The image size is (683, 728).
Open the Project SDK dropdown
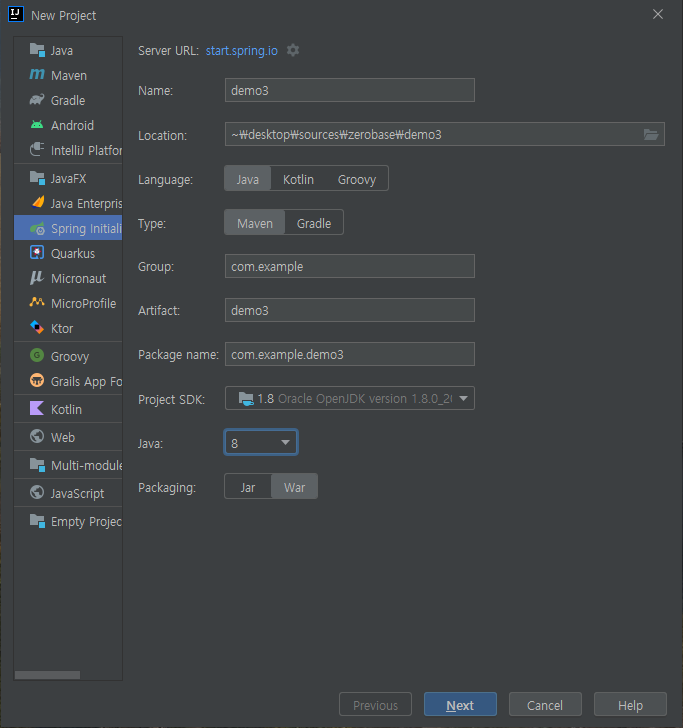pyautogui.click(x=350, y=398)
